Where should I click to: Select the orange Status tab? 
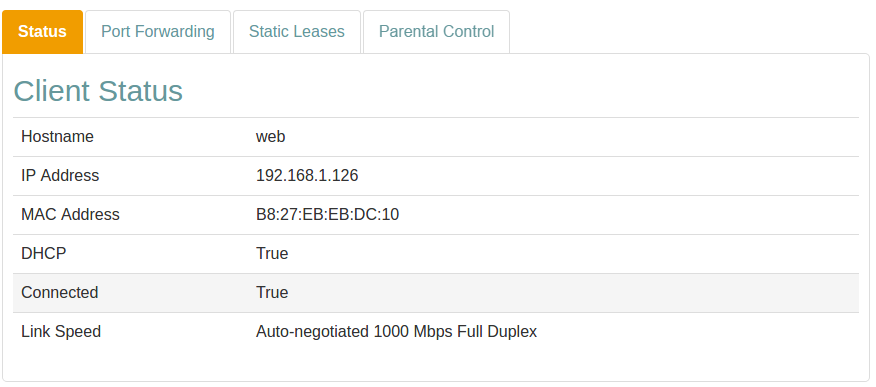[42, 32]
